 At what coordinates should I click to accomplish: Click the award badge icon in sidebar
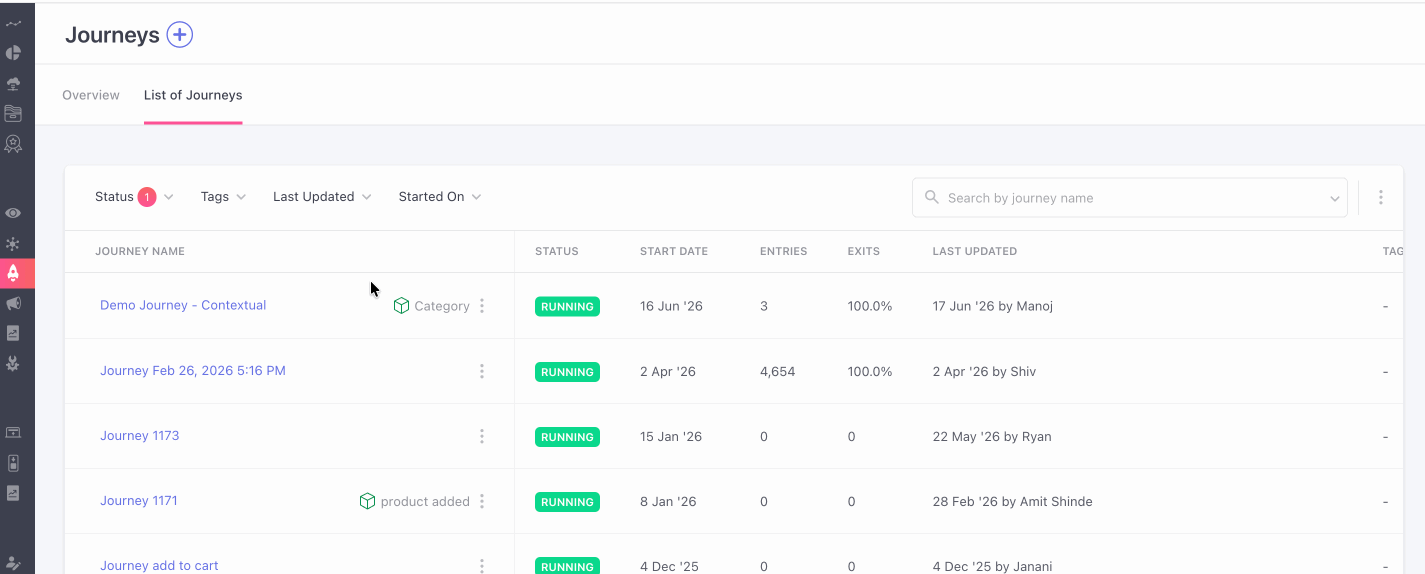(x=13, y=144)
